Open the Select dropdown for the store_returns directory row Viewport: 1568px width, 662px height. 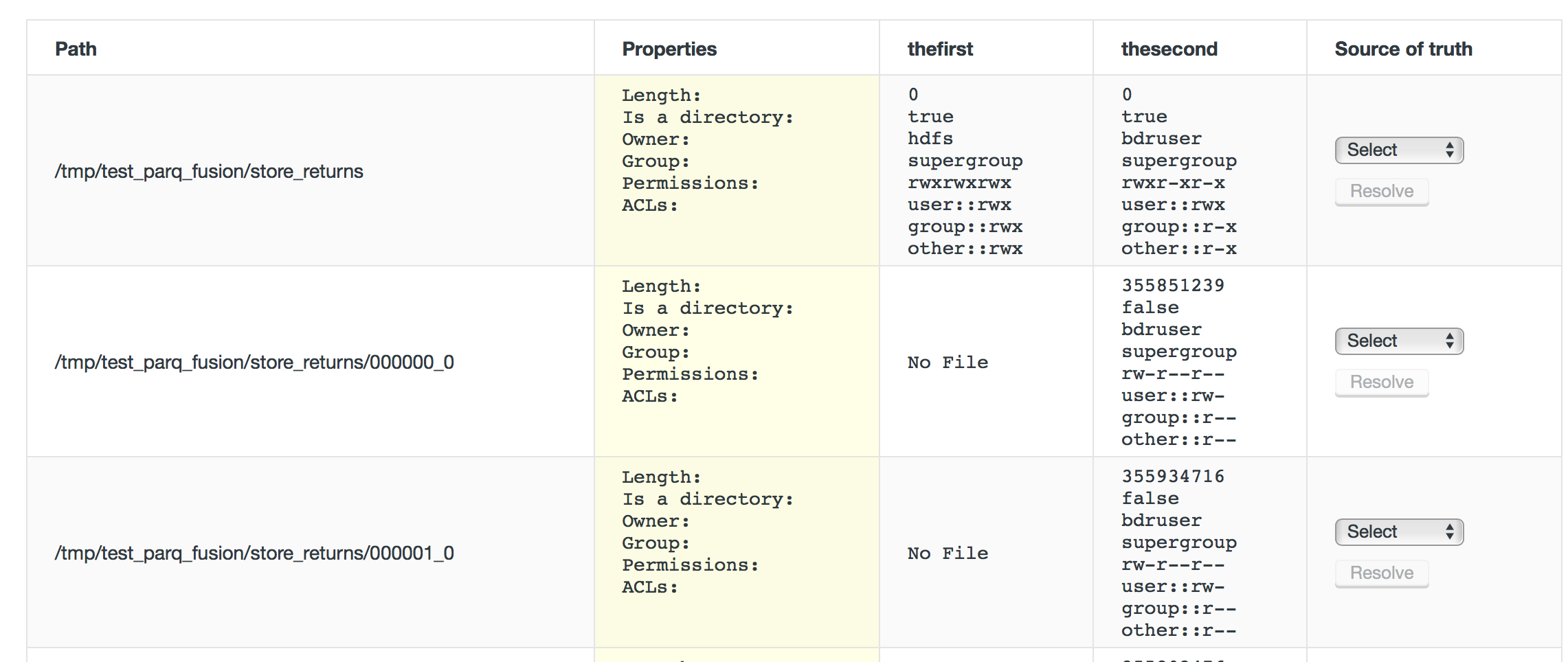click(1399, 150)
